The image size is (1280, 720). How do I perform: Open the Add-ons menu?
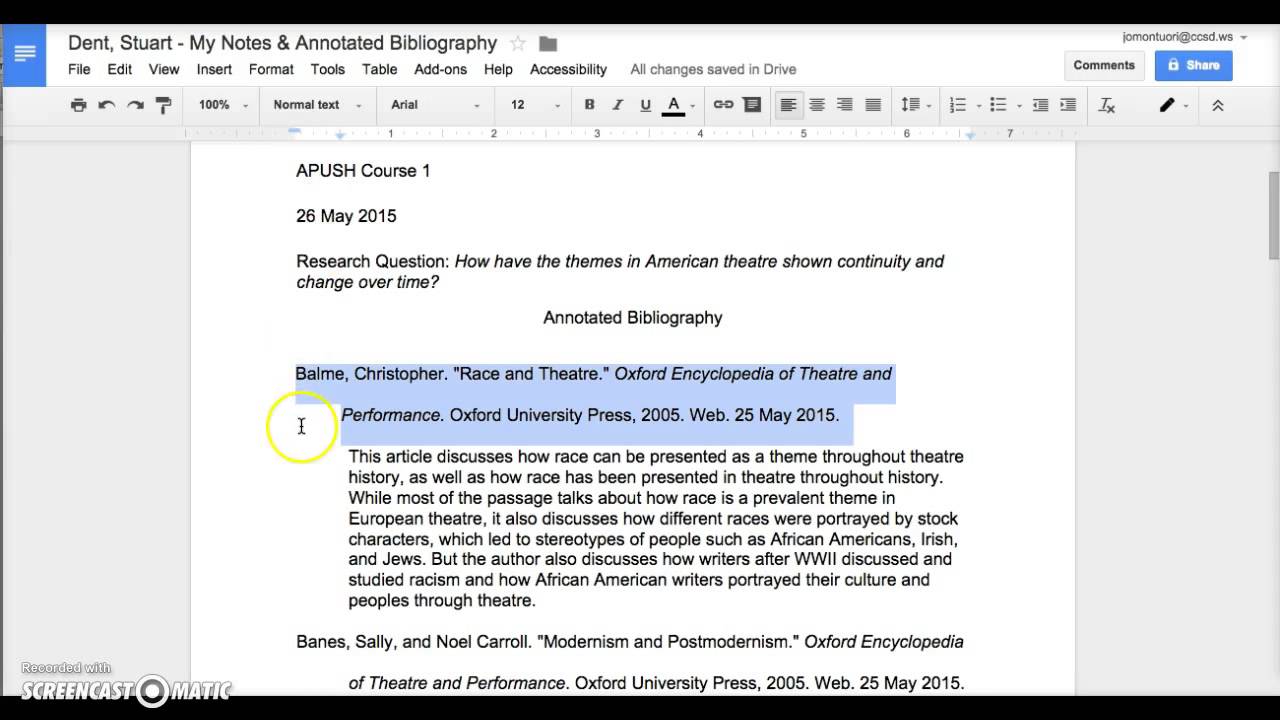click(x=440, y=69)
